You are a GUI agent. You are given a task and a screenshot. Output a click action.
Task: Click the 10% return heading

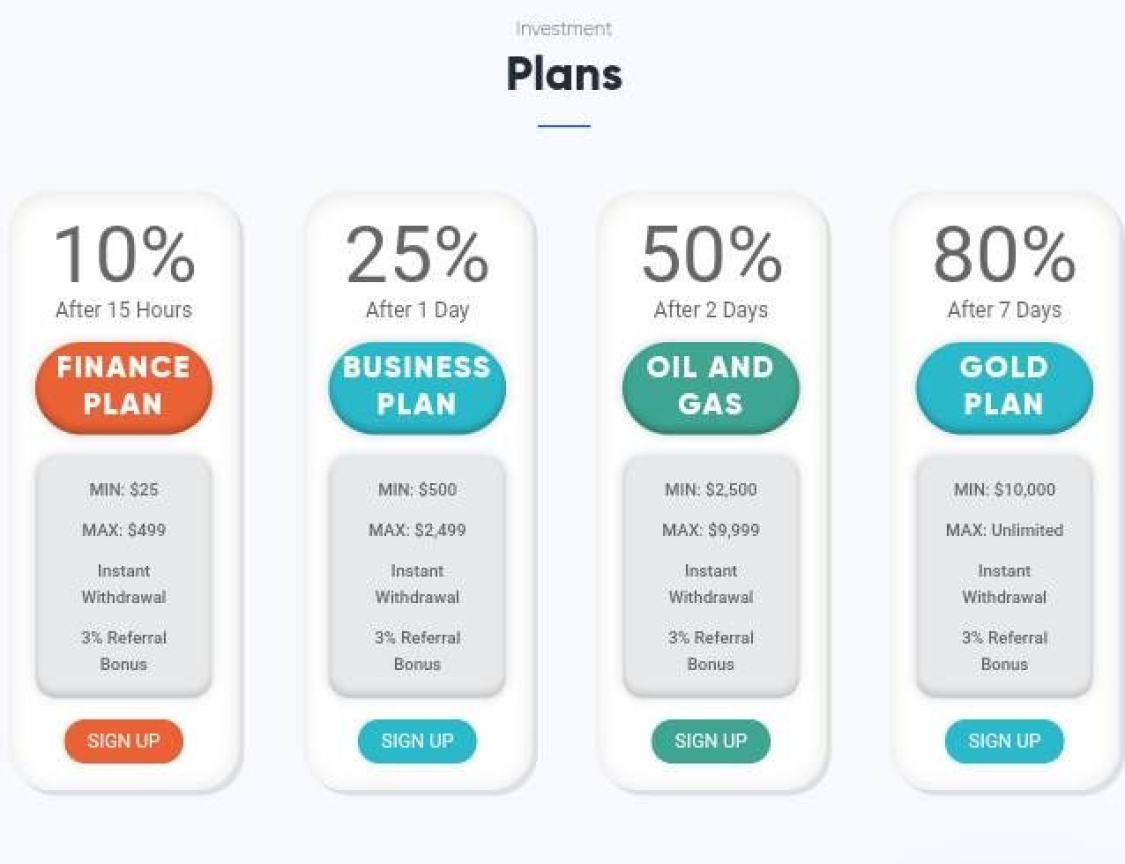click(x=123, y=254)
